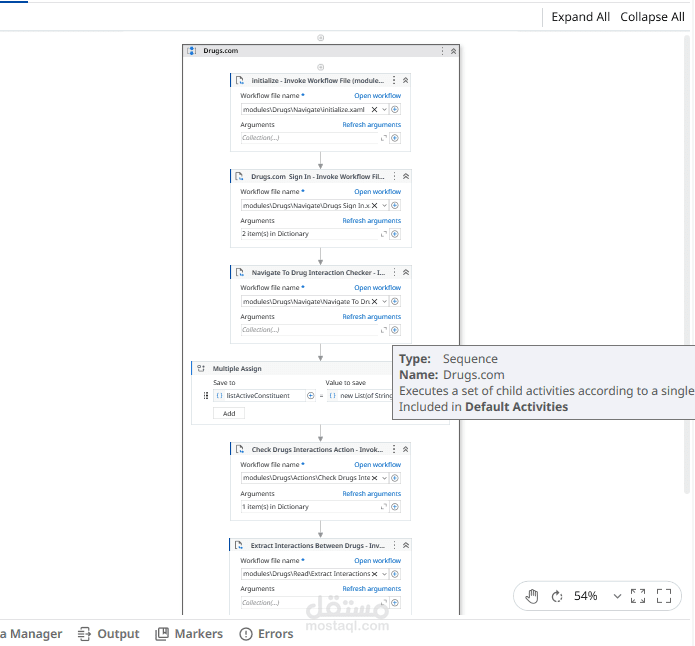Click plus beside 1 item(s) in Dictionary
Screen dimensions: 695x646
tap(394, 507)
